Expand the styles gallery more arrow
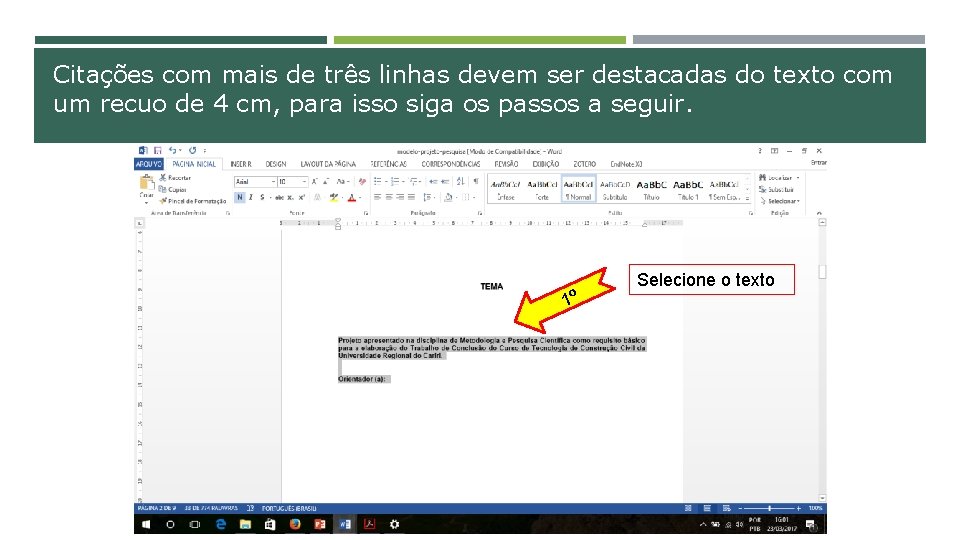Image resolution: width=960 pixels, height=540 pixels. pos(748,198)
